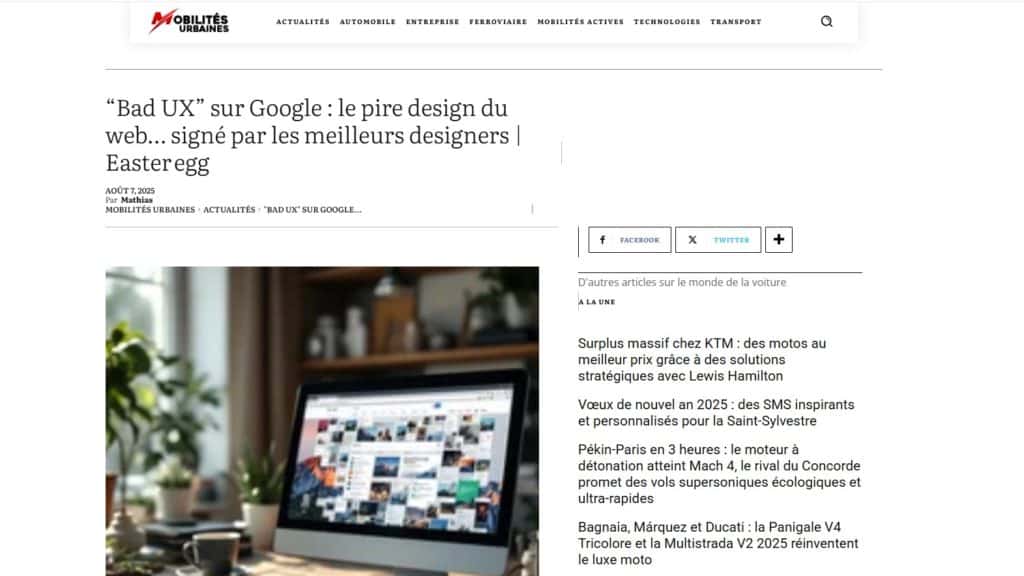Open the search magnifier icon
The height and width of the screenshot is (576, 1024).
coord(826,22)
